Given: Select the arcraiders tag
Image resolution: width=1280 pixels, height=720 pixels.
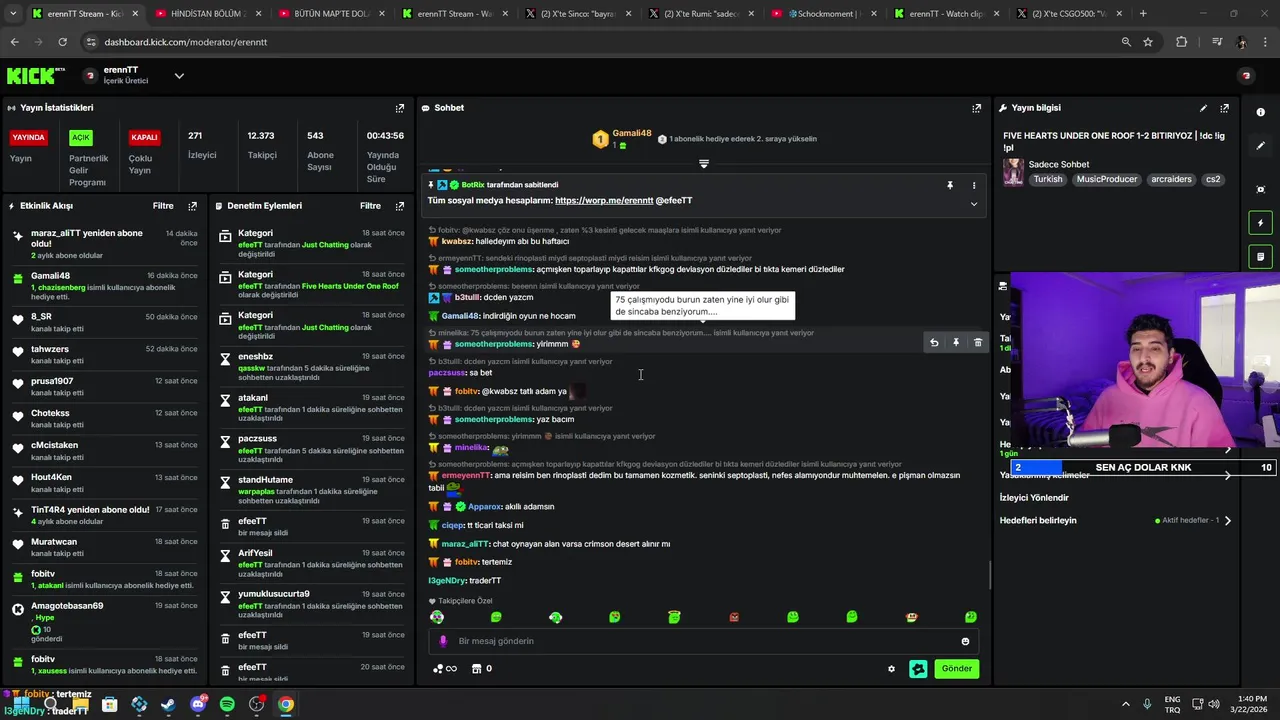Looking at the screenshot, I should pyautogui.click(x=1171, y=180).
